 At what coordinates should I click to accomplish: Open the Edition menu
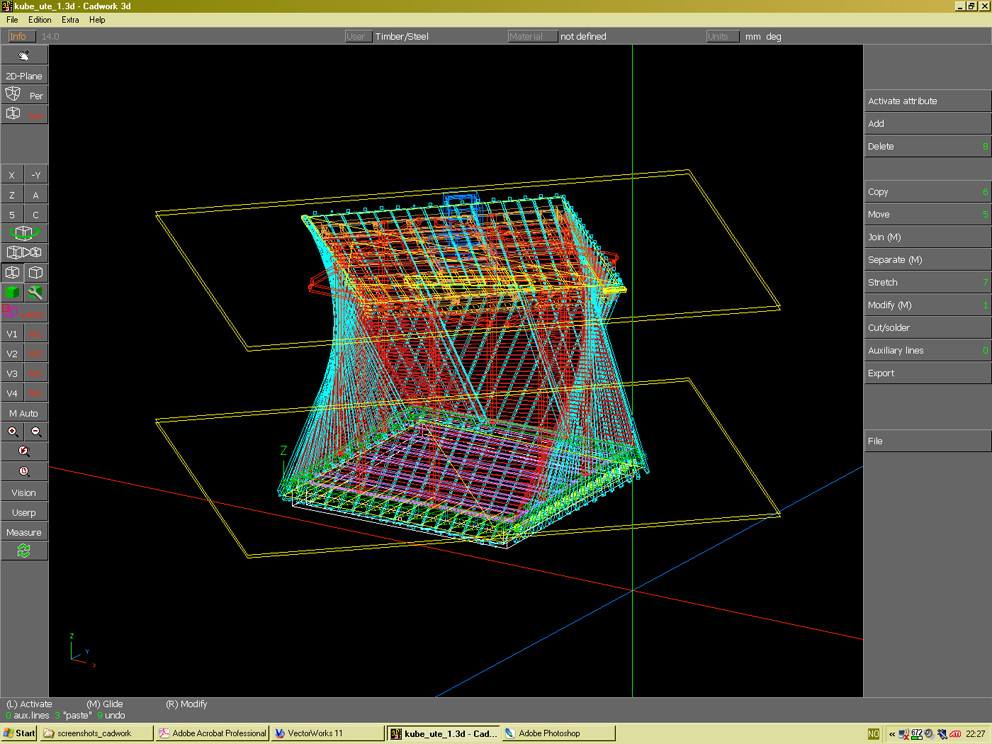tap(39, 19)
